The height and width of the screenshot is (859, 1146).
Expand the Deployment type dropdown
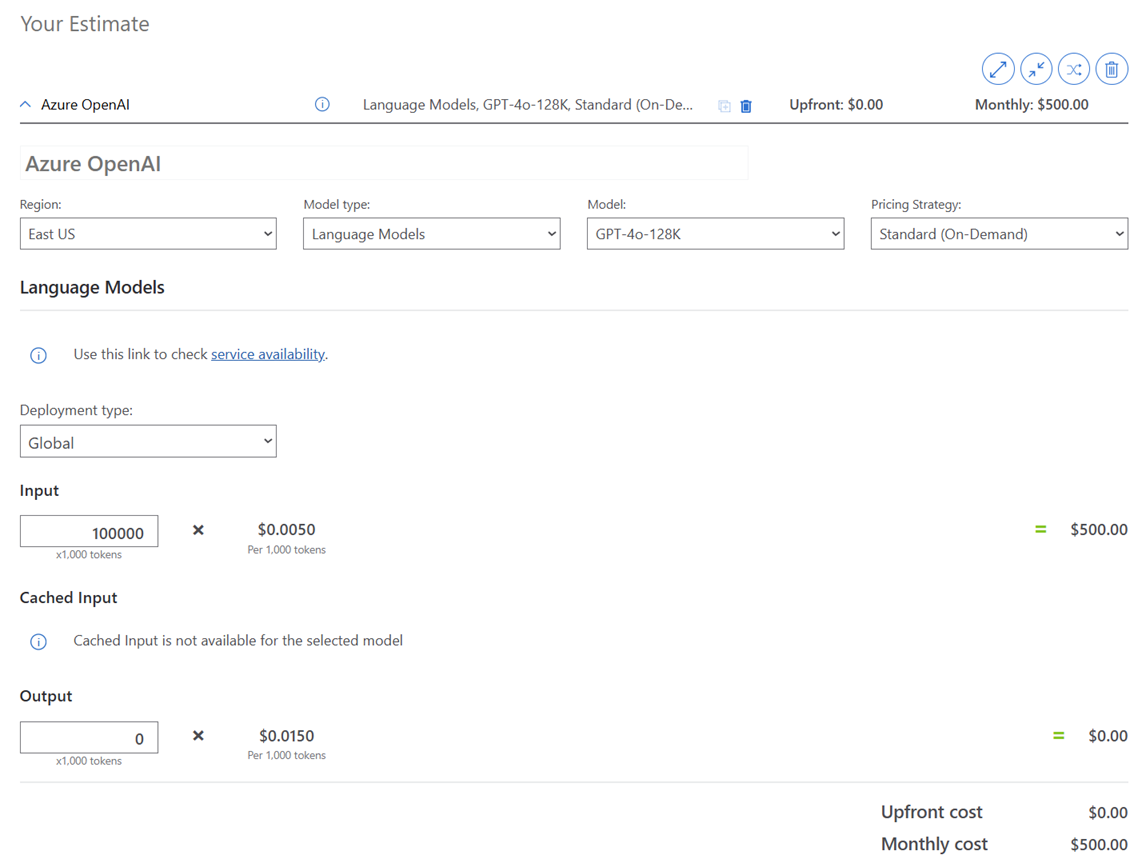(x=148, y=442)
